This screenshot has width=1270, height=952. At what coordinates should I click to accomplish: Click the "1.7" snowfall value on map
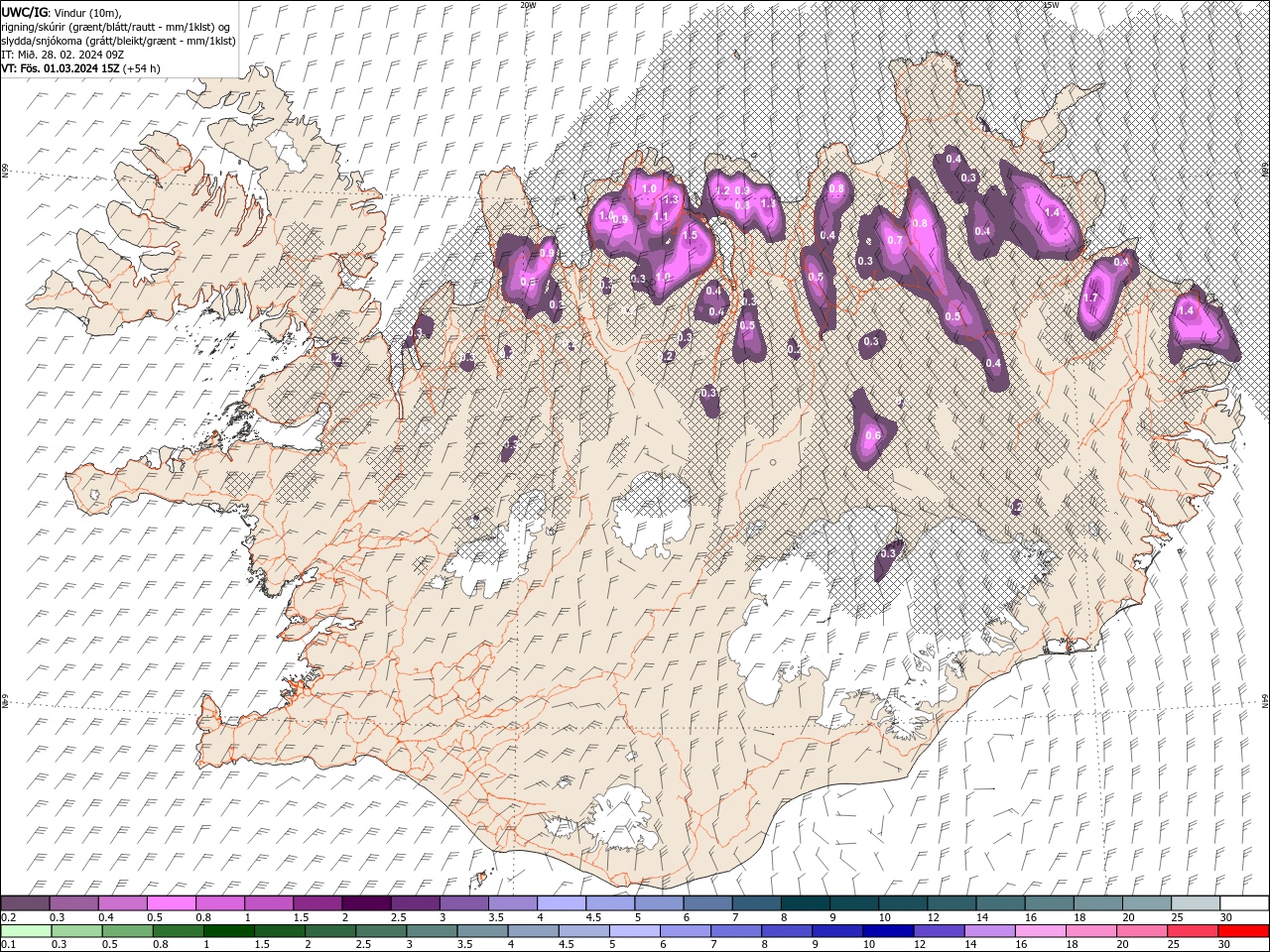tap(1090, 297)
